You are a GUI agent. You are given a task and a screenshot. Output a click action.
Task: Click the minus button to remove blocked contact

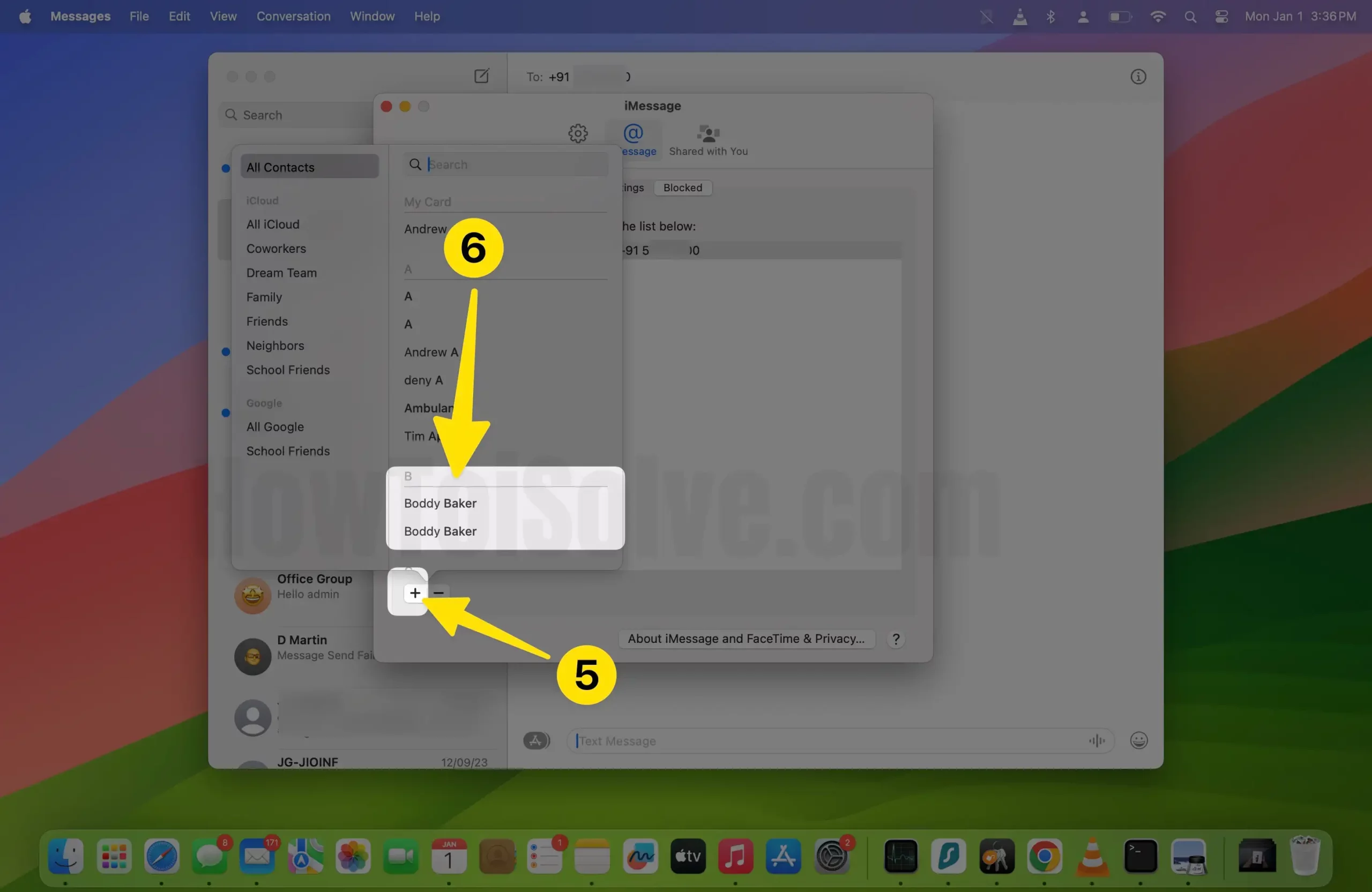(x=439, y=593)
